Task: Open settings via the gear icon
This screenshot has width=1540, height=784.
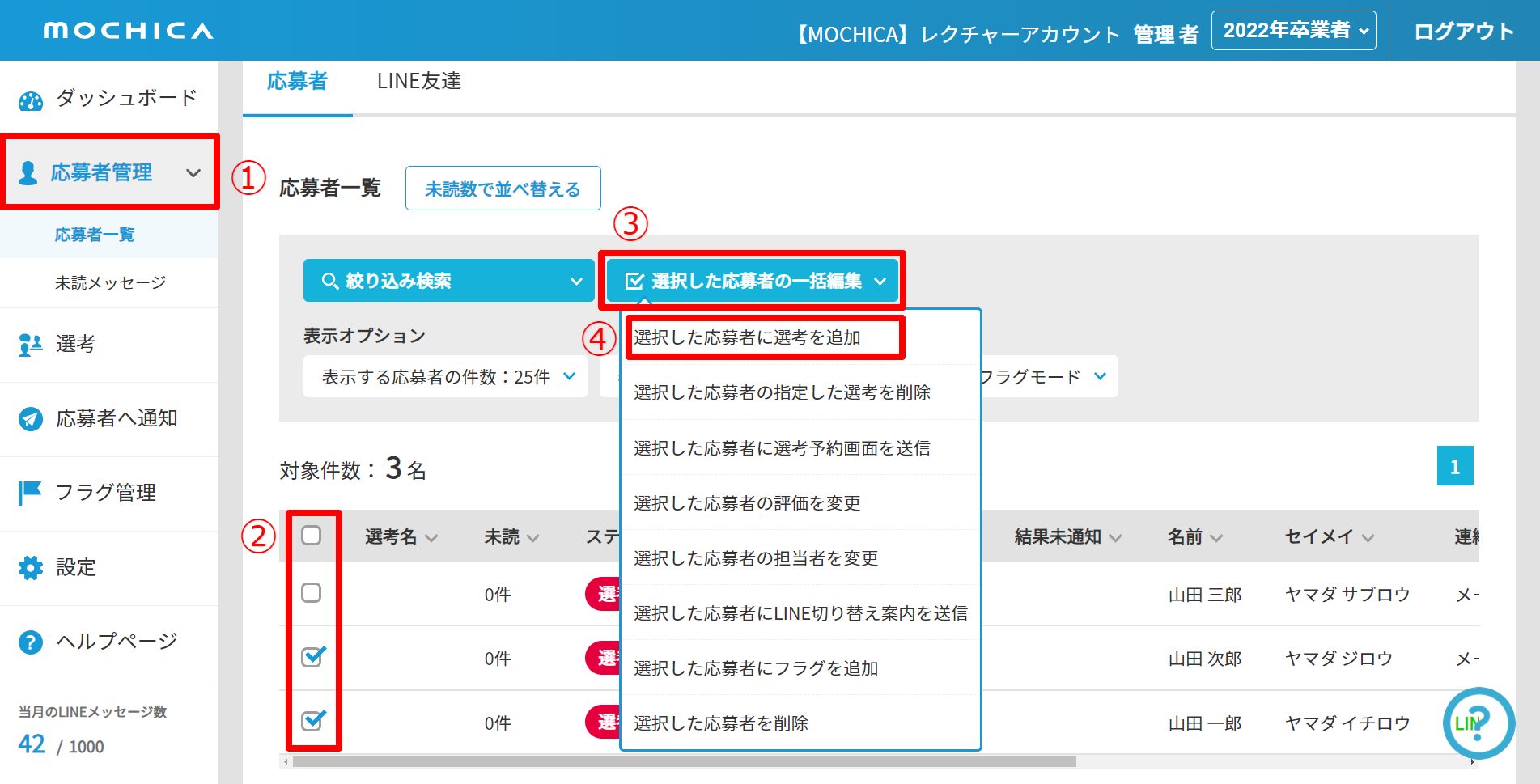Action: pos(31,568)
